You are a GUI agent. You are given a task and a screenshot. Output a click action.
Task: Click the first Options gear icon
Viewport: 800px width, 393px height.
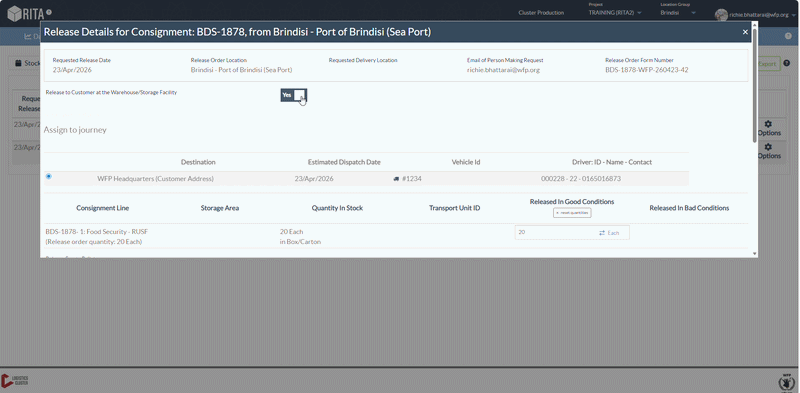[769, 124]
